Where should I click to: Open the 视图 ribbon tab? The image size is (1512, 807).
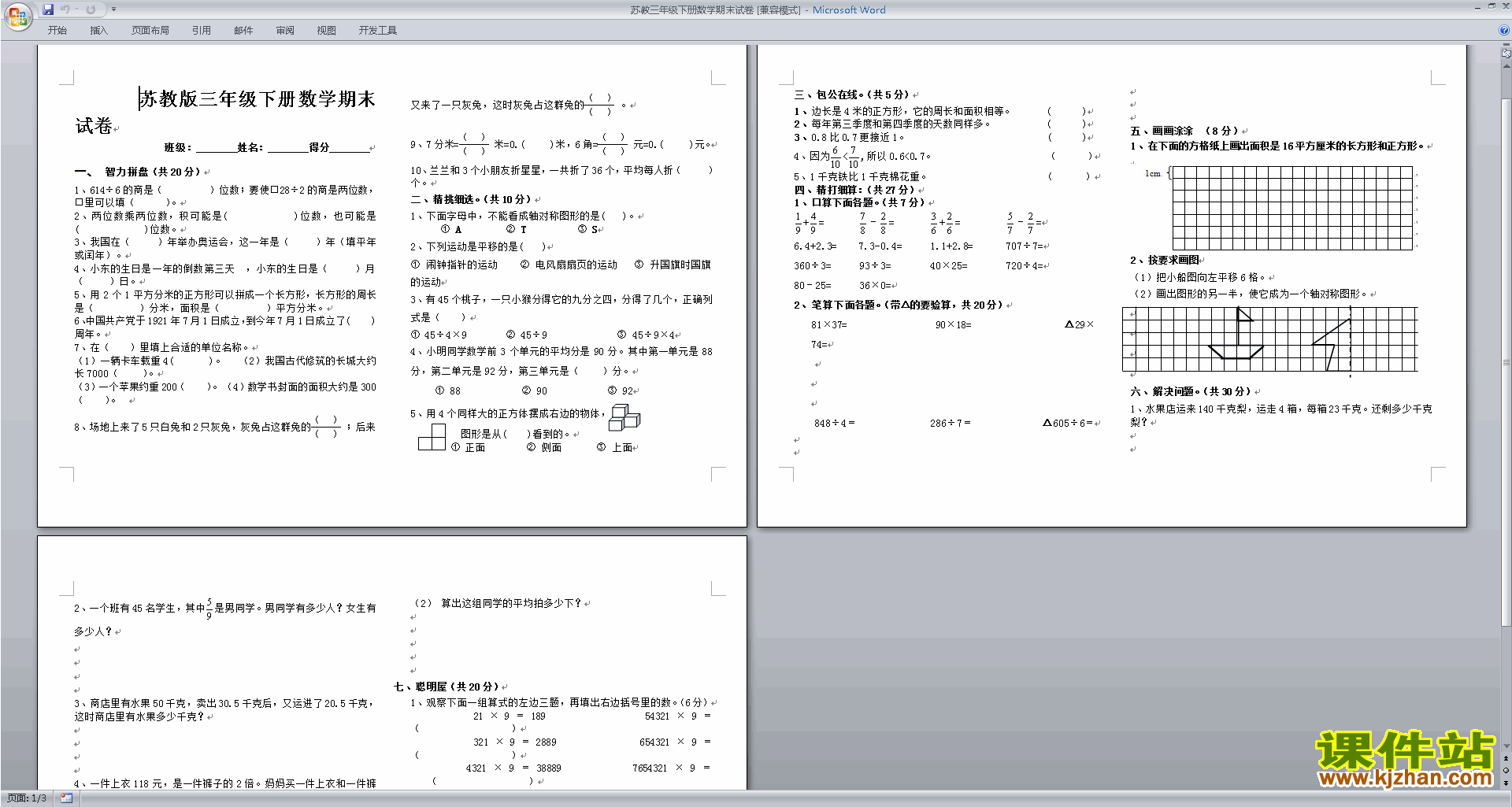pyautogui.click(x=327, y=31)
